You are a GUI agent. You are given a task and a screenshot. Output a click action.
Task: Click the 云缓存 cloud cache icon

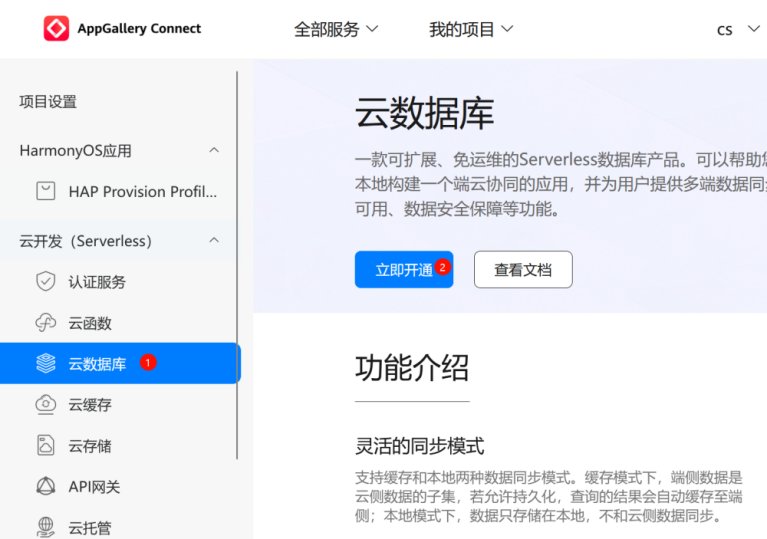46,404
